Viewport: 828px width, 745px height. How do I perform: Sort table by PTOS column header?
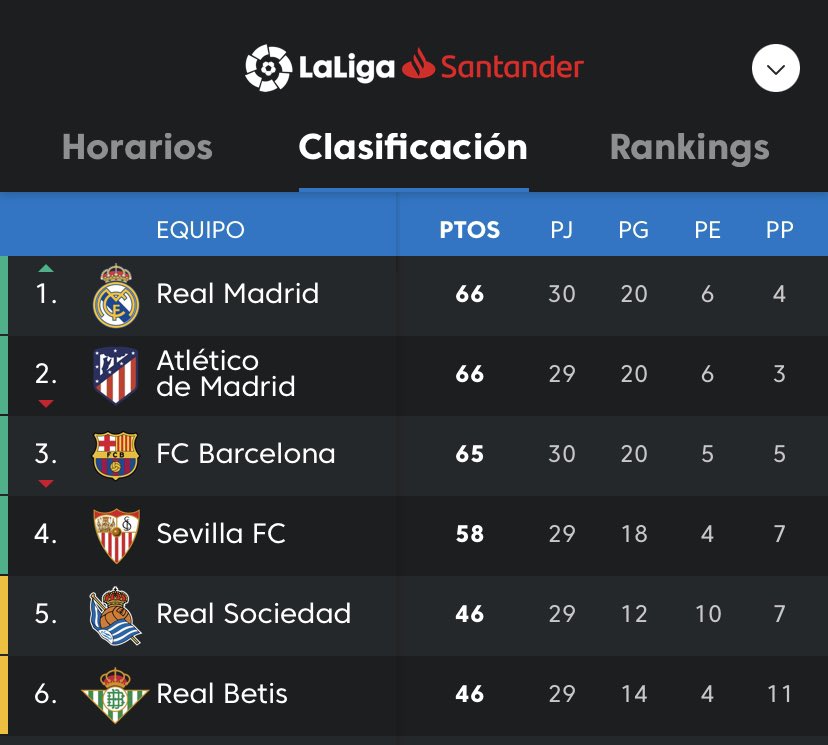coord(469,230)
